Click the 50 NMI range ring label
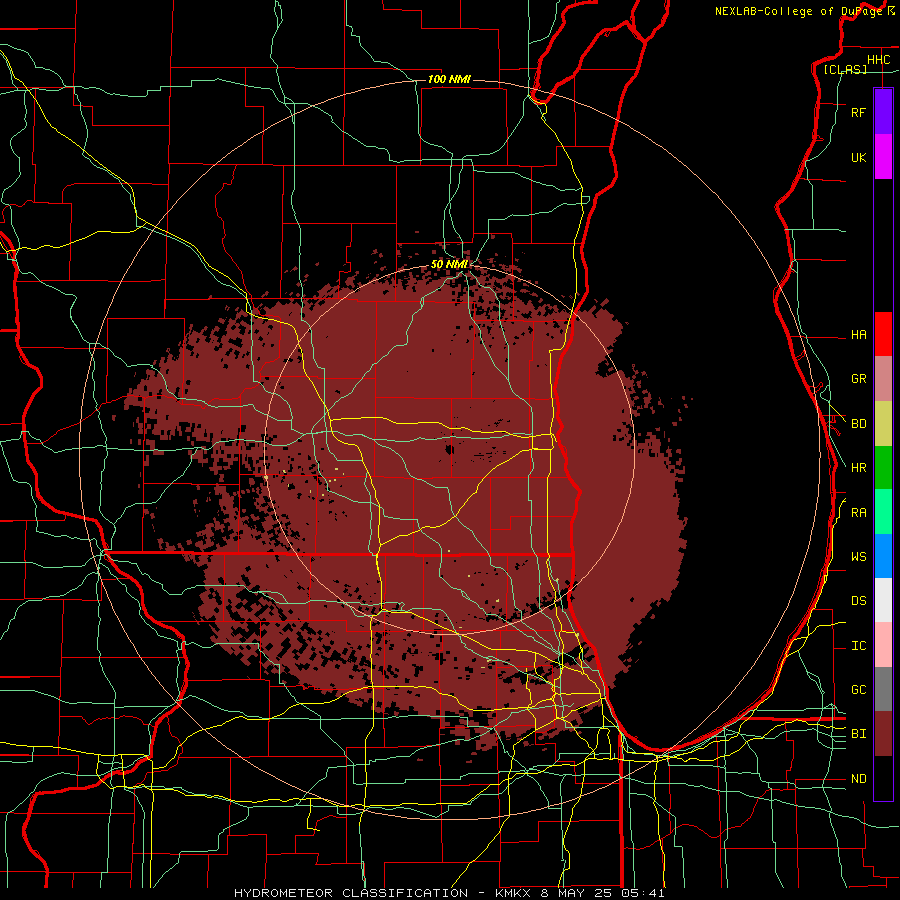Viewport: 900px width, 900px height. coord(449,264)
